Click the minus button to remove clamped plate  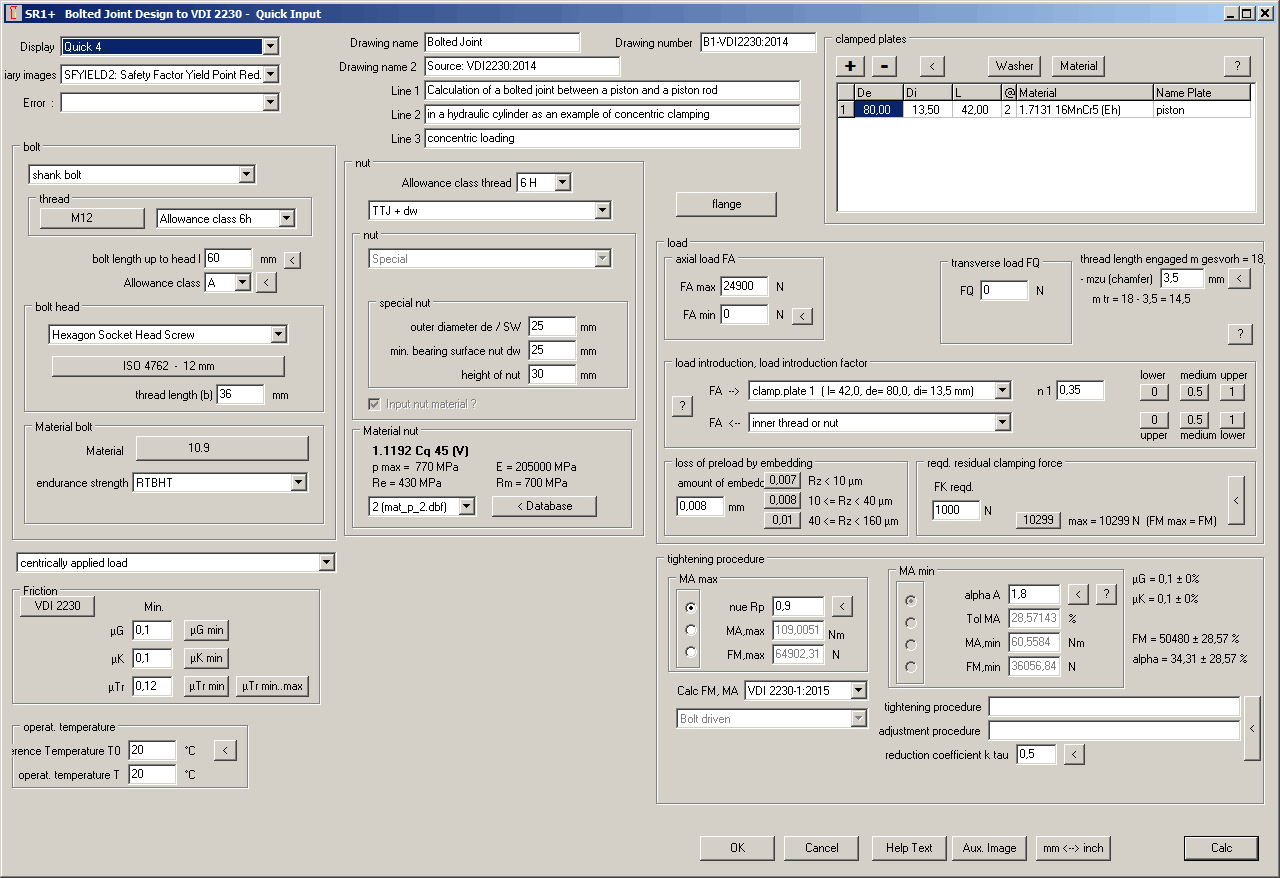[x=884, y=66]
